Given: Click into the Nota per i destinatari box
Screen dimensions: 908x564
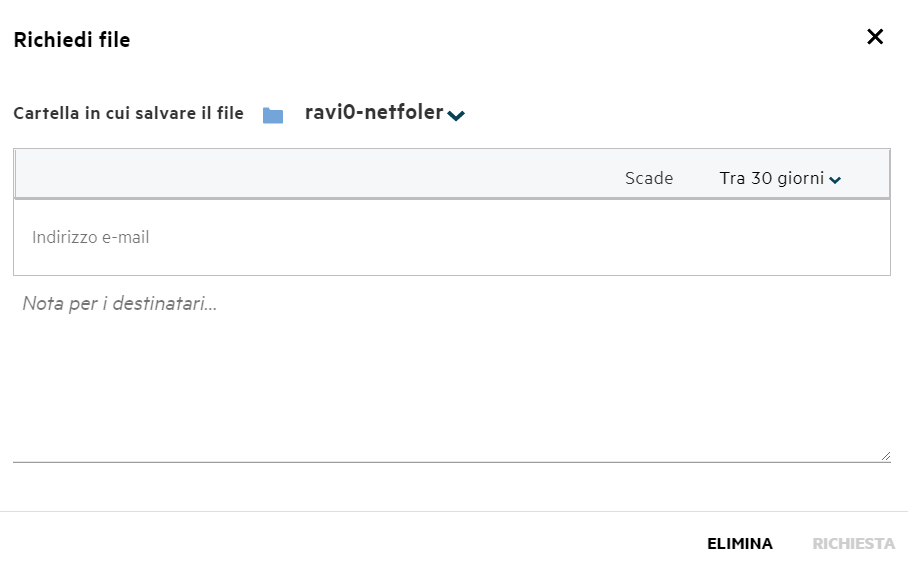Looking at the screenshot, I should pyautogui.click(x=452, y=375).
